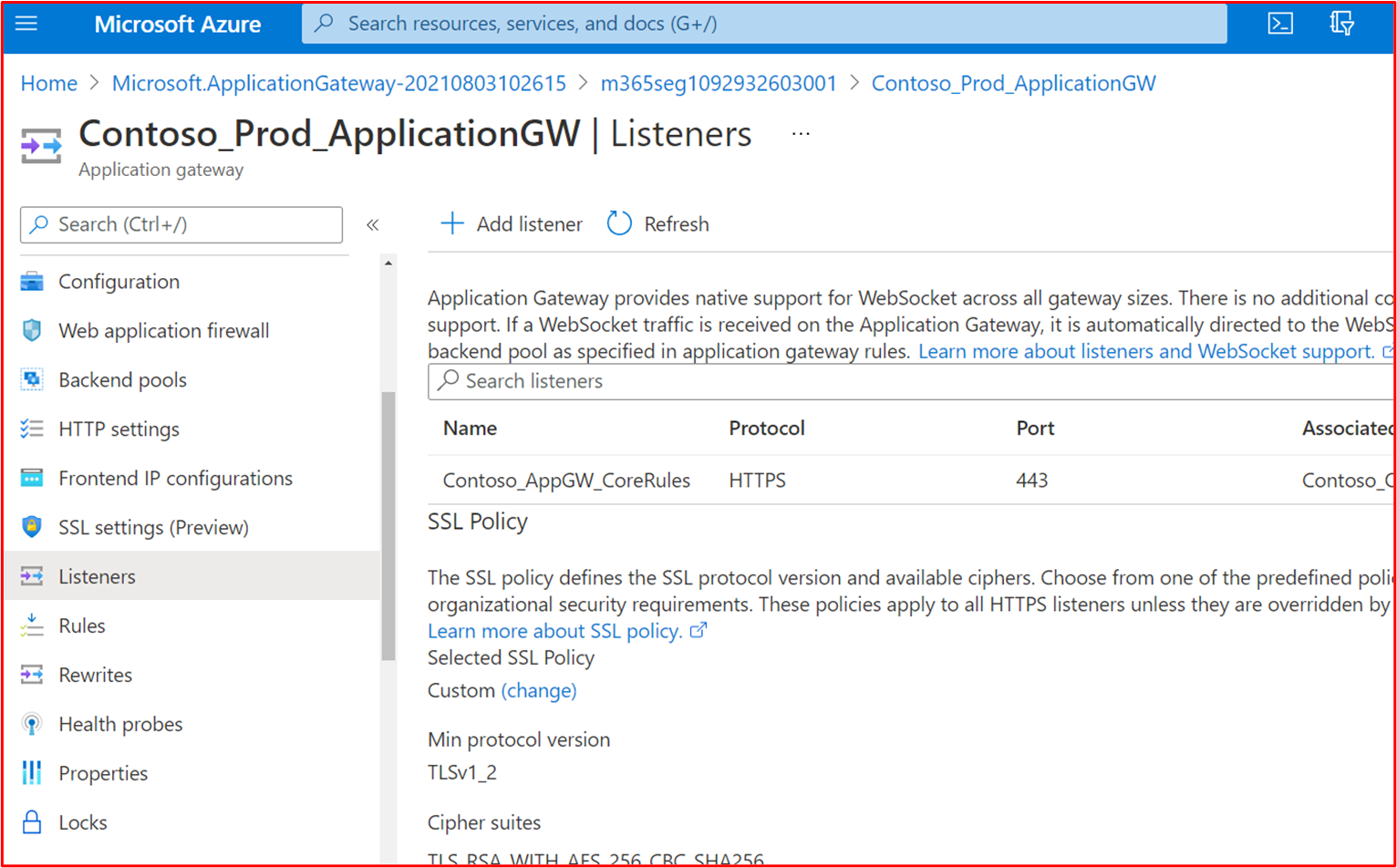Focus the Search listeners field
The image size is (1397, 868).
910,381
